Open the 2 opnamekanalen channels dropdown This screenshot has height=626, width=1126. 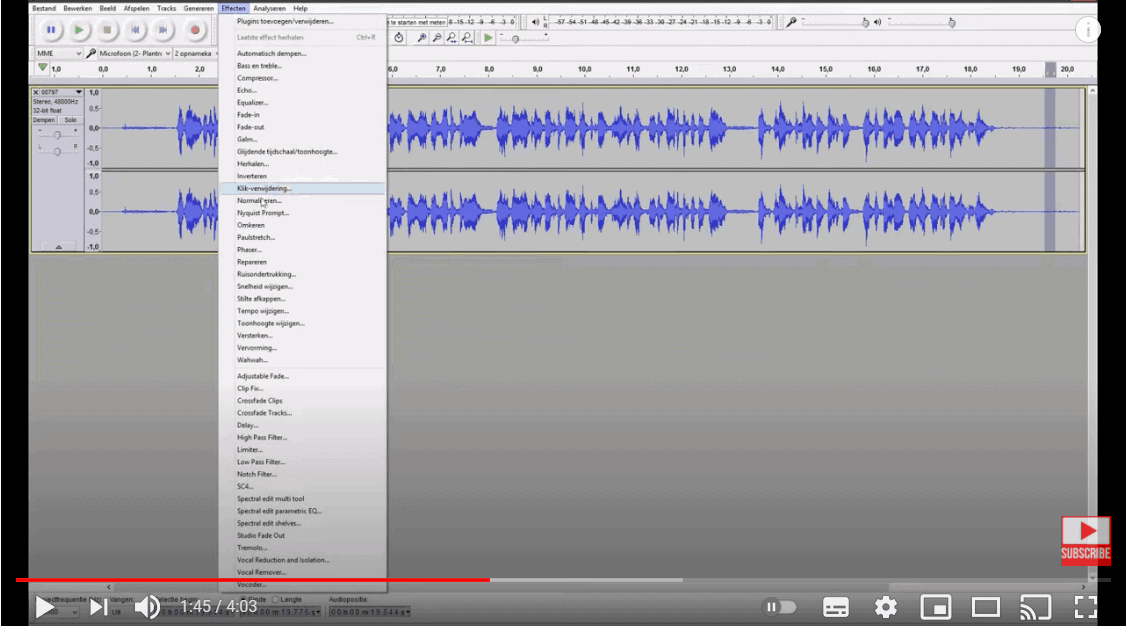(x=195, y=53)
